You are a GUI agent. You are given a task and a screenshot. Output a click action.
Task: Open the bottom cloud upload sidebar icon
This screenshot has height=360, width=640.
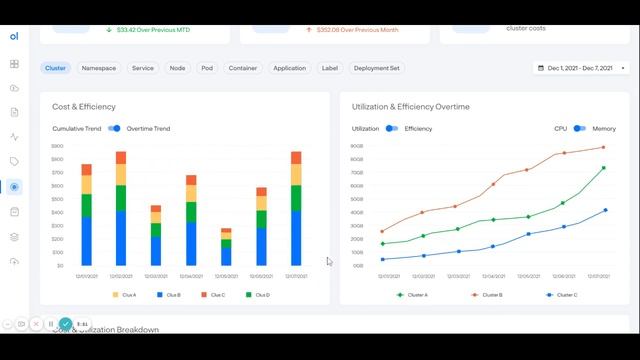coord(14,262)
